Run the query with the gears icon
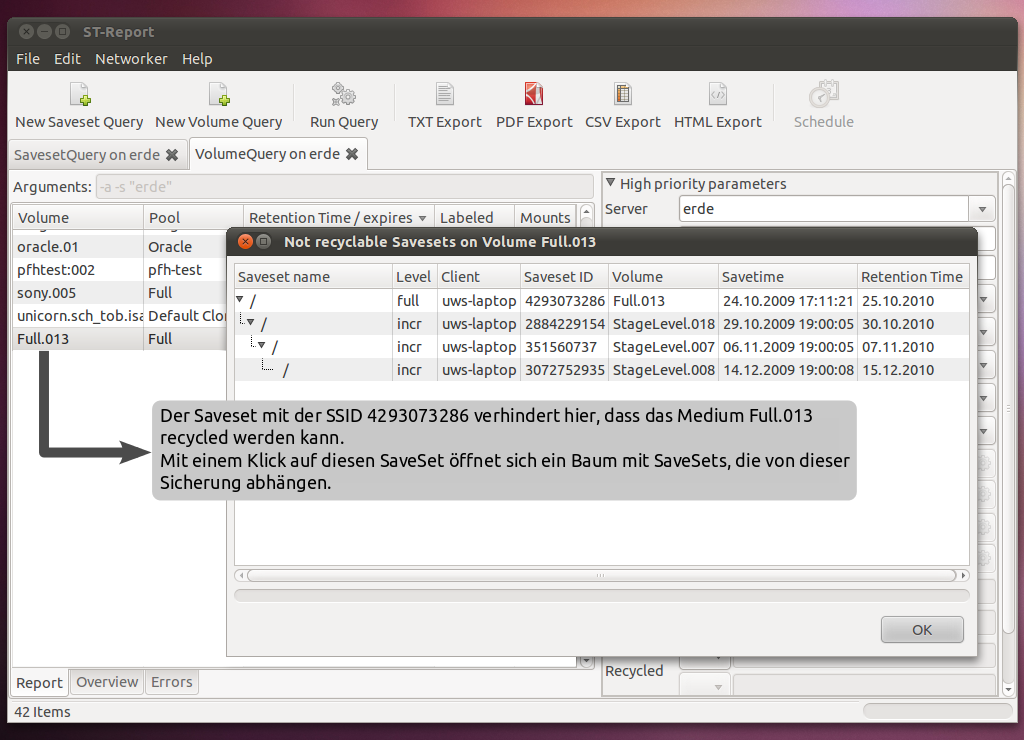The width and height of the screenshot is (1024, 740). coord(344,95)
